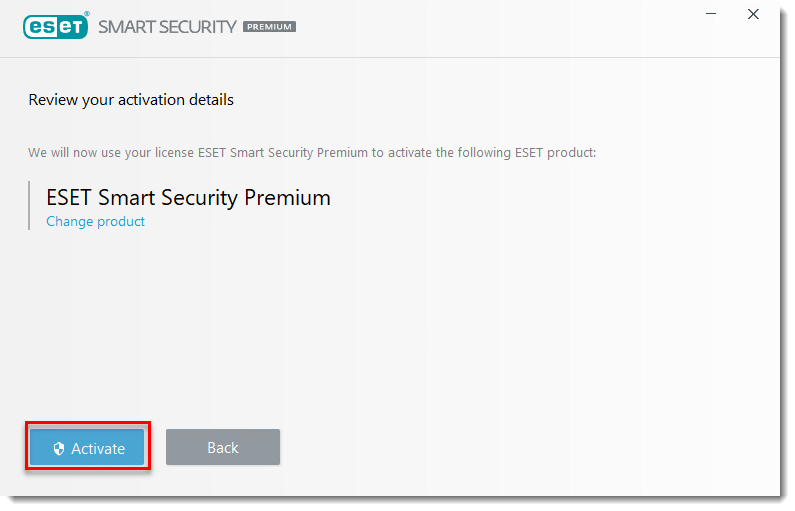Click the word 'Activate' on the blue button
Screen dimensions: 795x511
tap(98, 449)
